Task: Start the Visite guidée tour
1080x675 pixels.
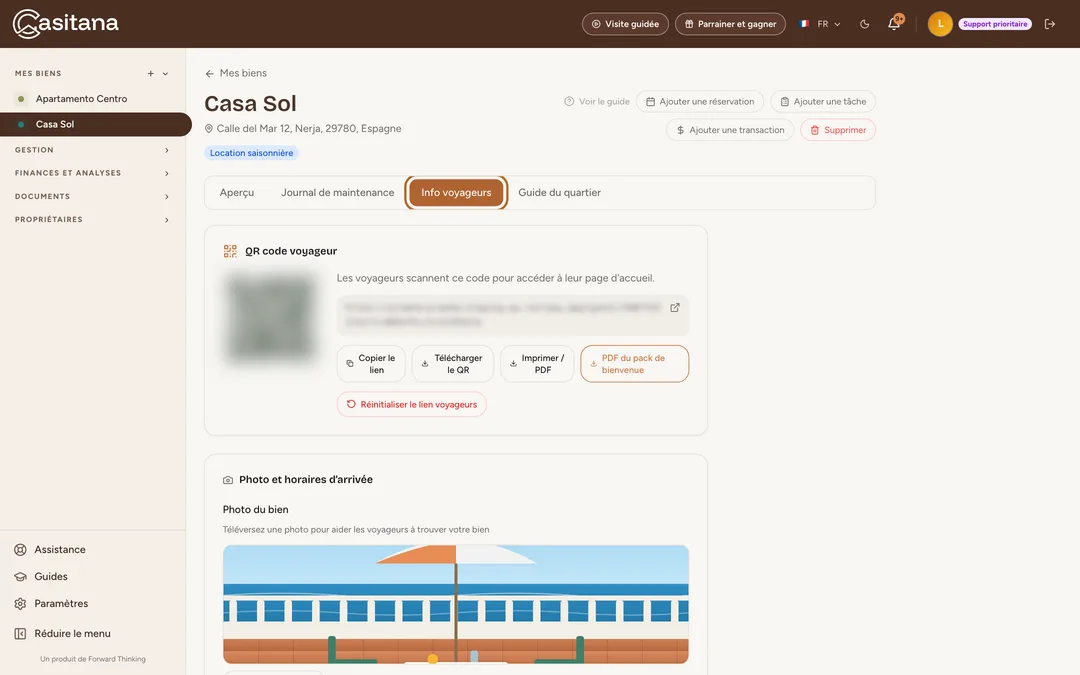Action: (x=625, y=24)
